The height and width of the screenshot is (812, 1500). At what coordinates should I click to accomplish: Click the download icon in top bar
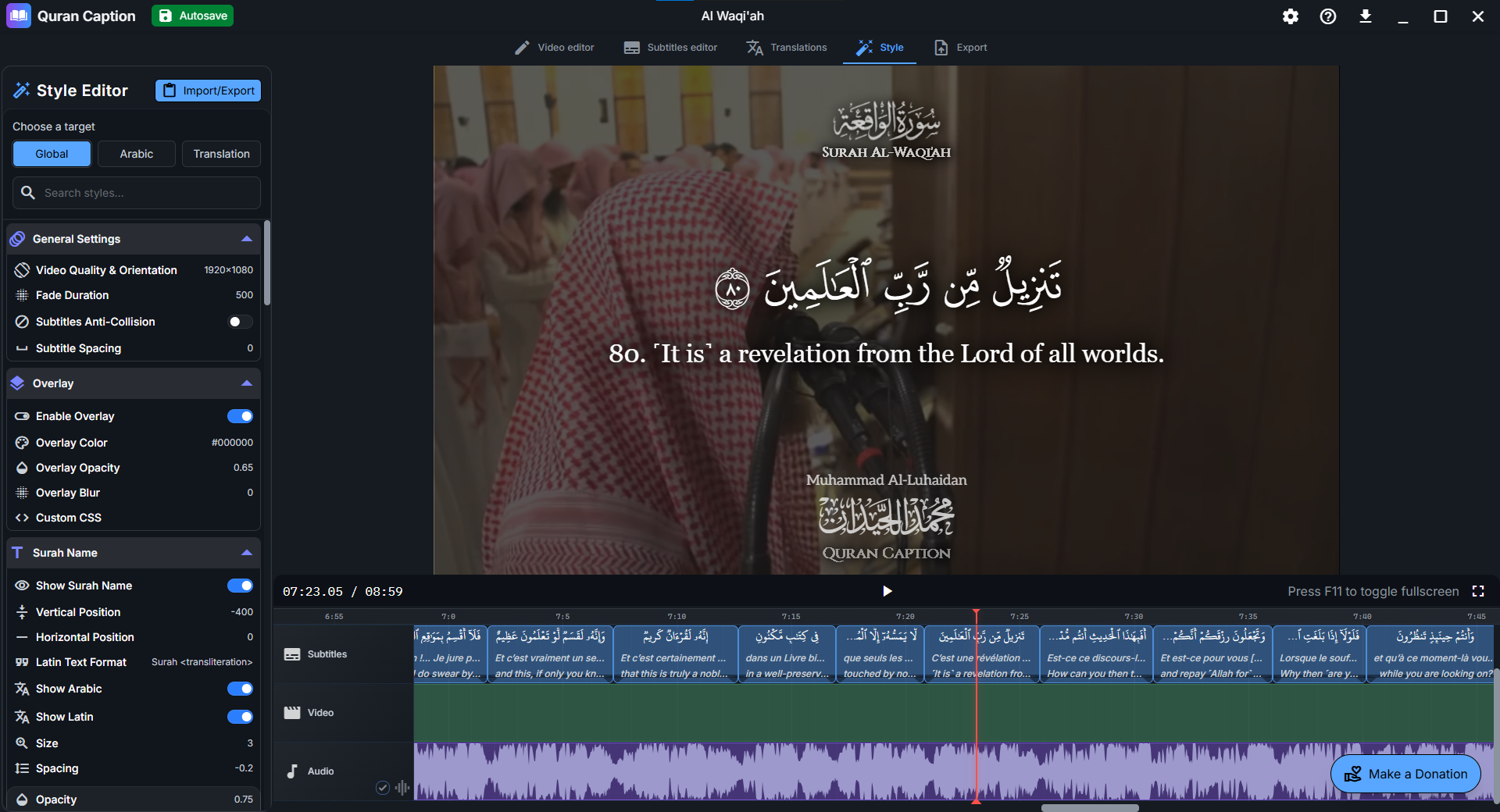[x=1366, y=16]
